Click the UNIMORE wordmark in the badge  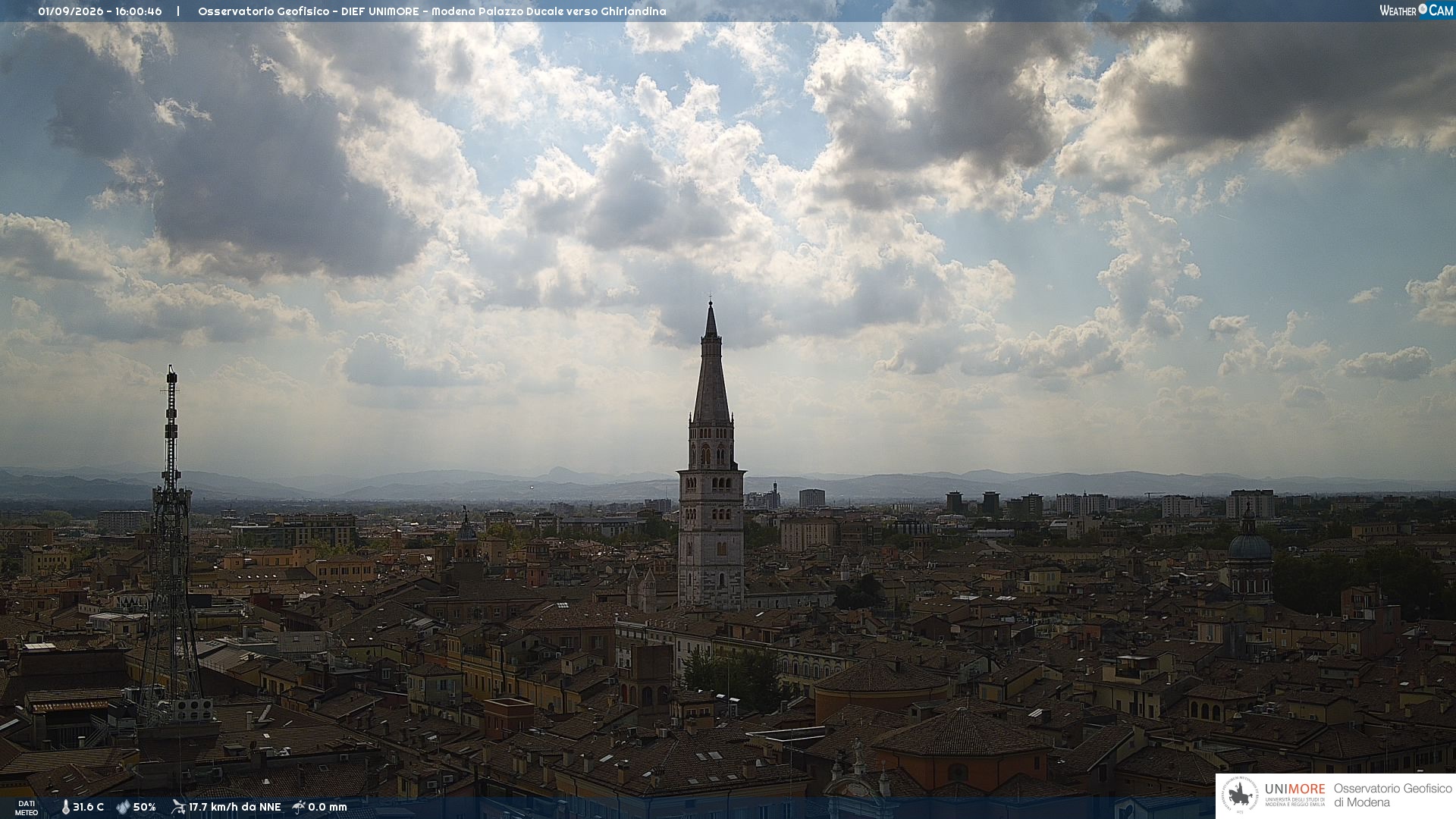(x=1294, y=789)
